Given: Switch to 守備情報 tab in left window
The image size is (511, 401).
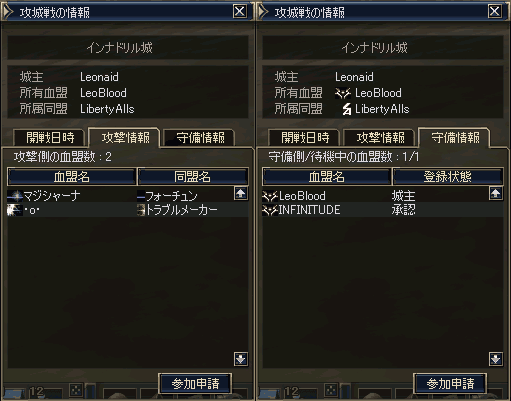Looking at the screenshot, I should pos(200,138).
